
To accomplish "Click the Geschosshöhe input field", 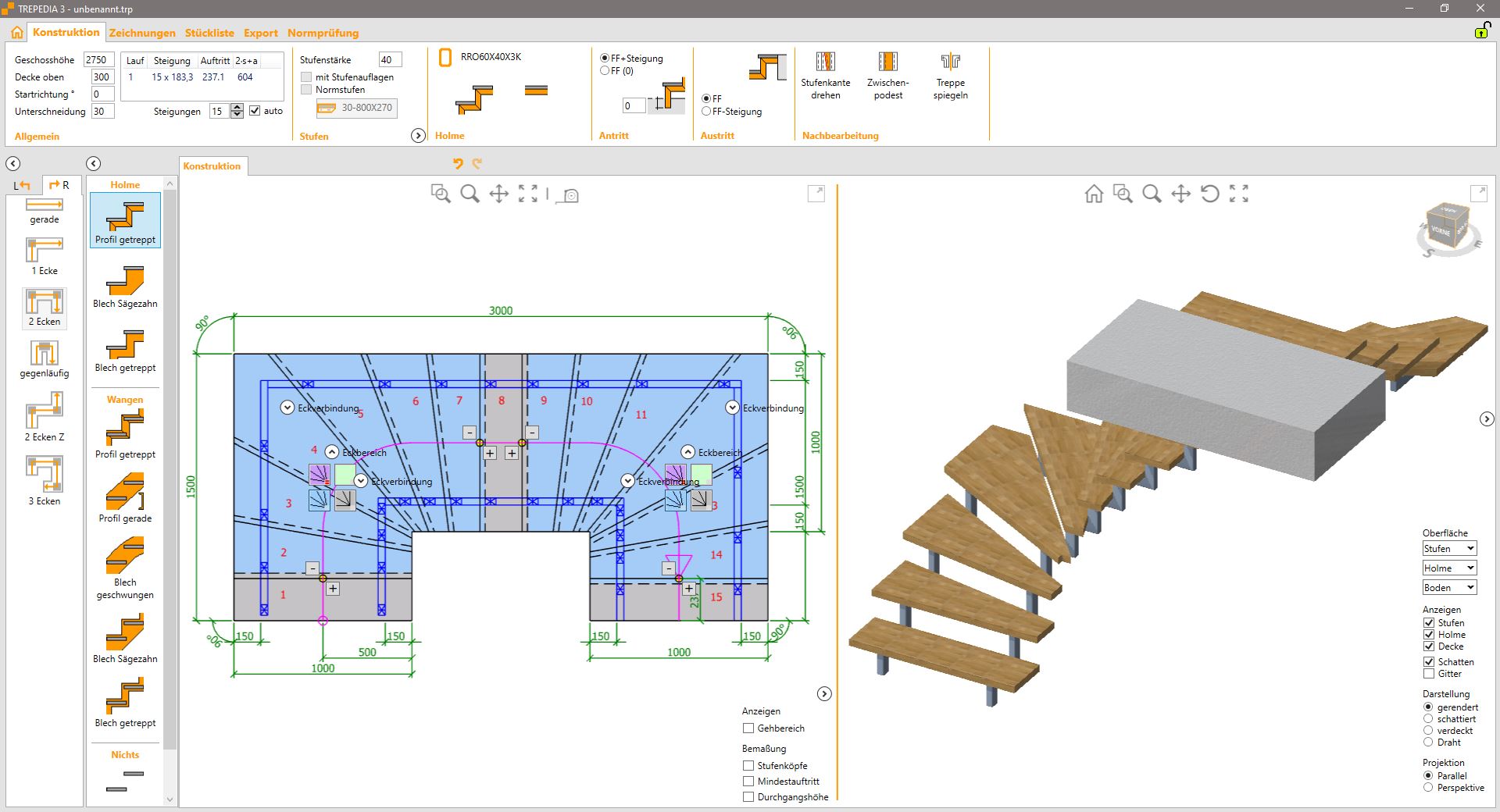I will 99,60.
